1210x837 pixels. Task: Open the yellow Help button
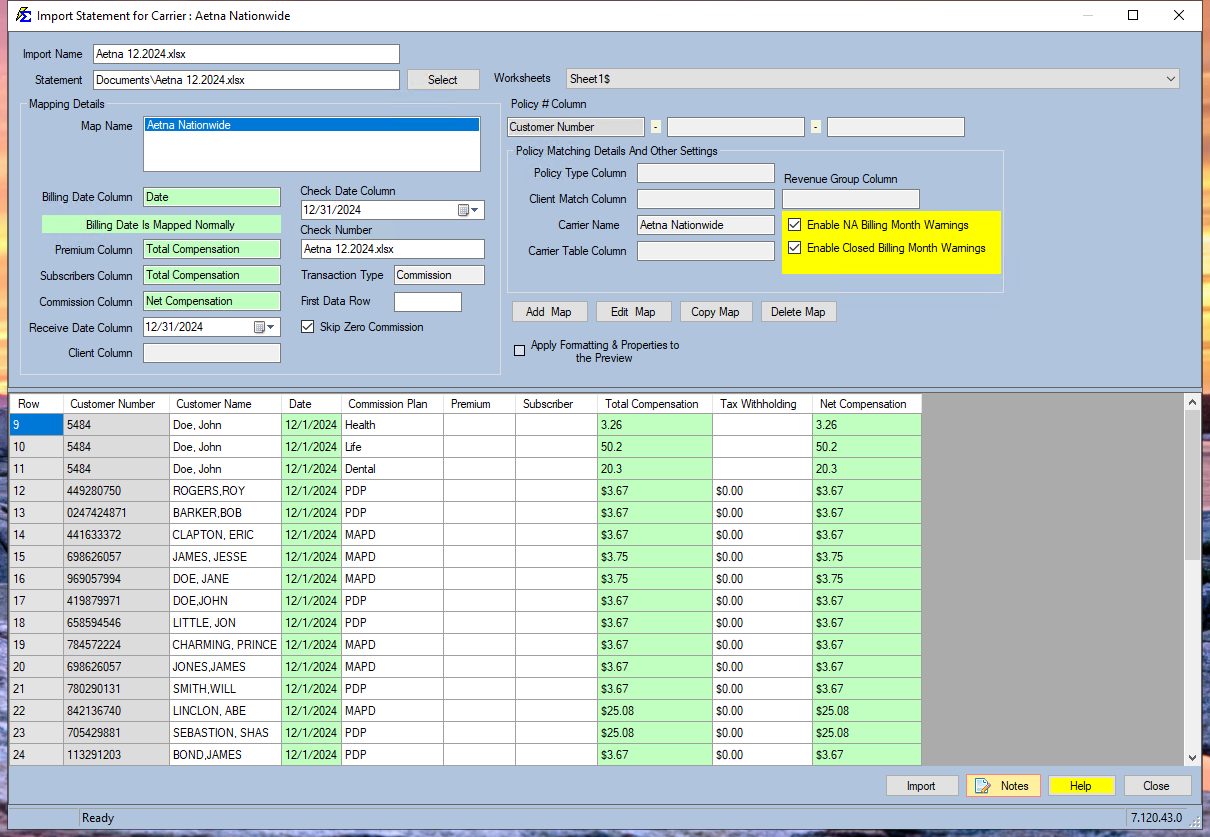click(x=1081, y=786)
